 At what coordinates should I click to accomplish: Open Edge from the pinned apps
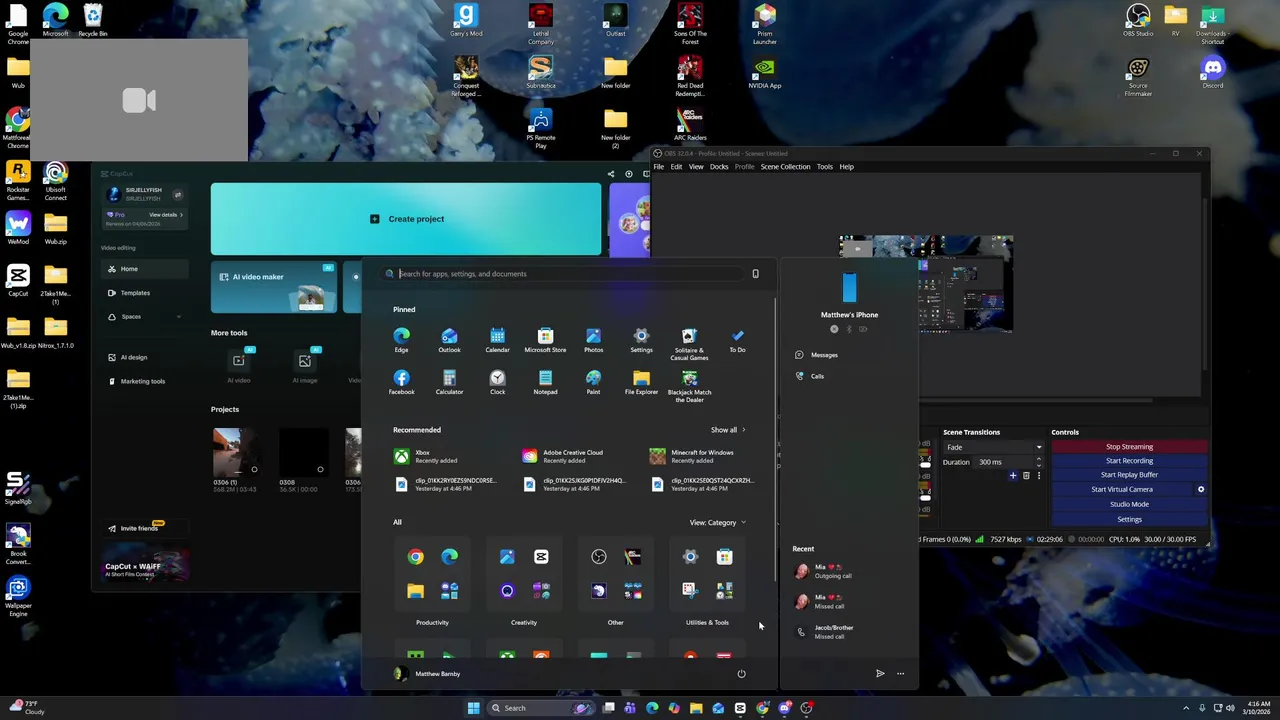pos(401,340)
